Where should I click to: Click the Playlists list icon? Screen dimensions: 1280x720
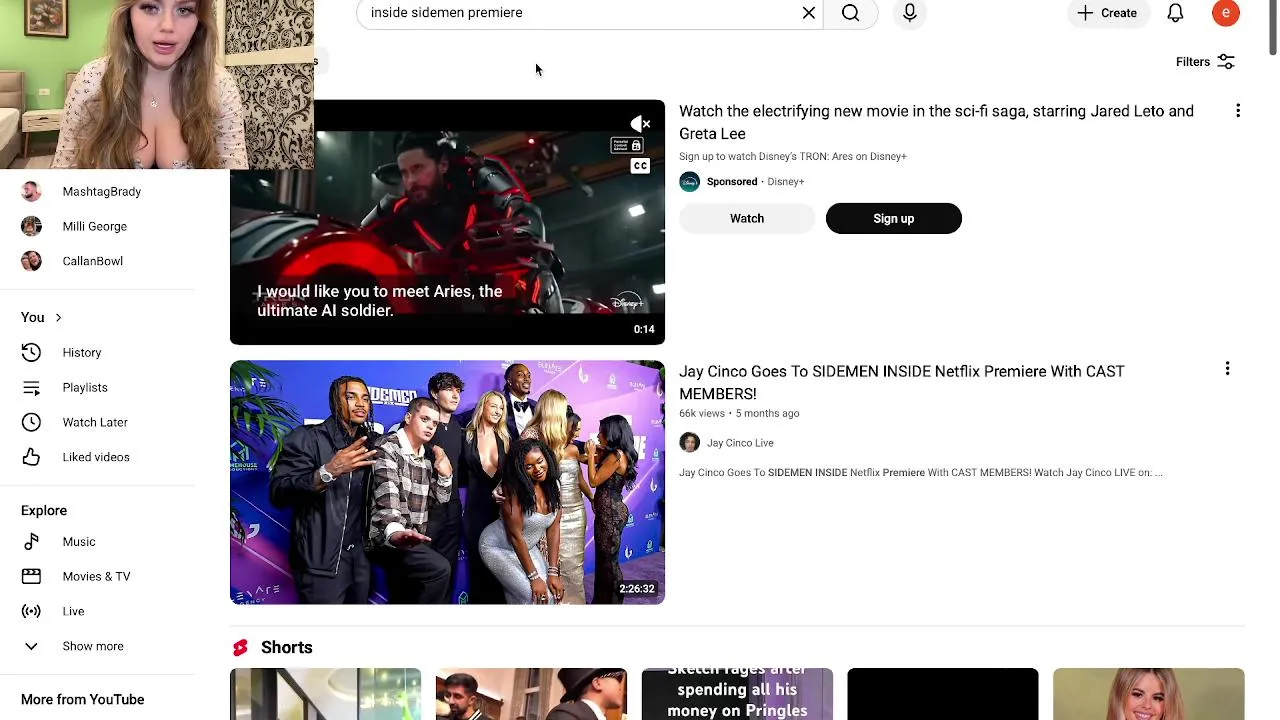tap(31, 387)
